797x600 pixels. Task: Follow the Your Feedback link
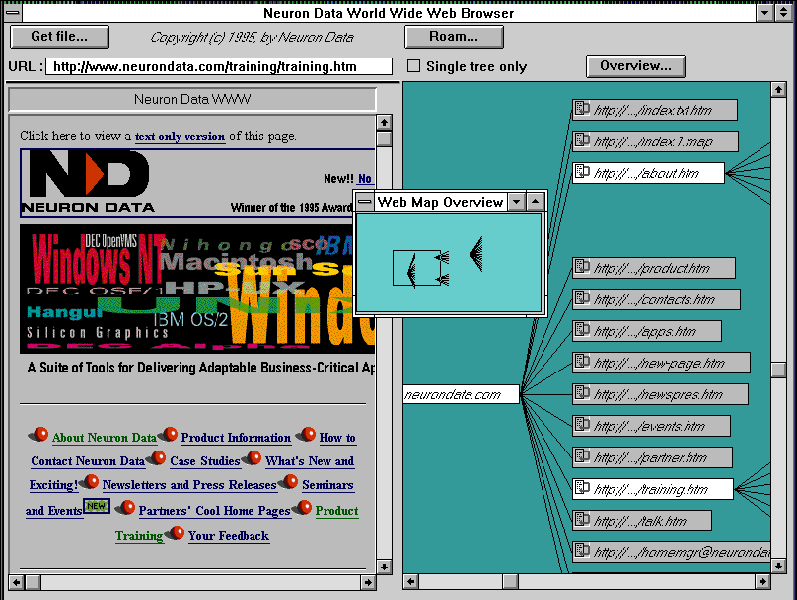tap(228, 535)
